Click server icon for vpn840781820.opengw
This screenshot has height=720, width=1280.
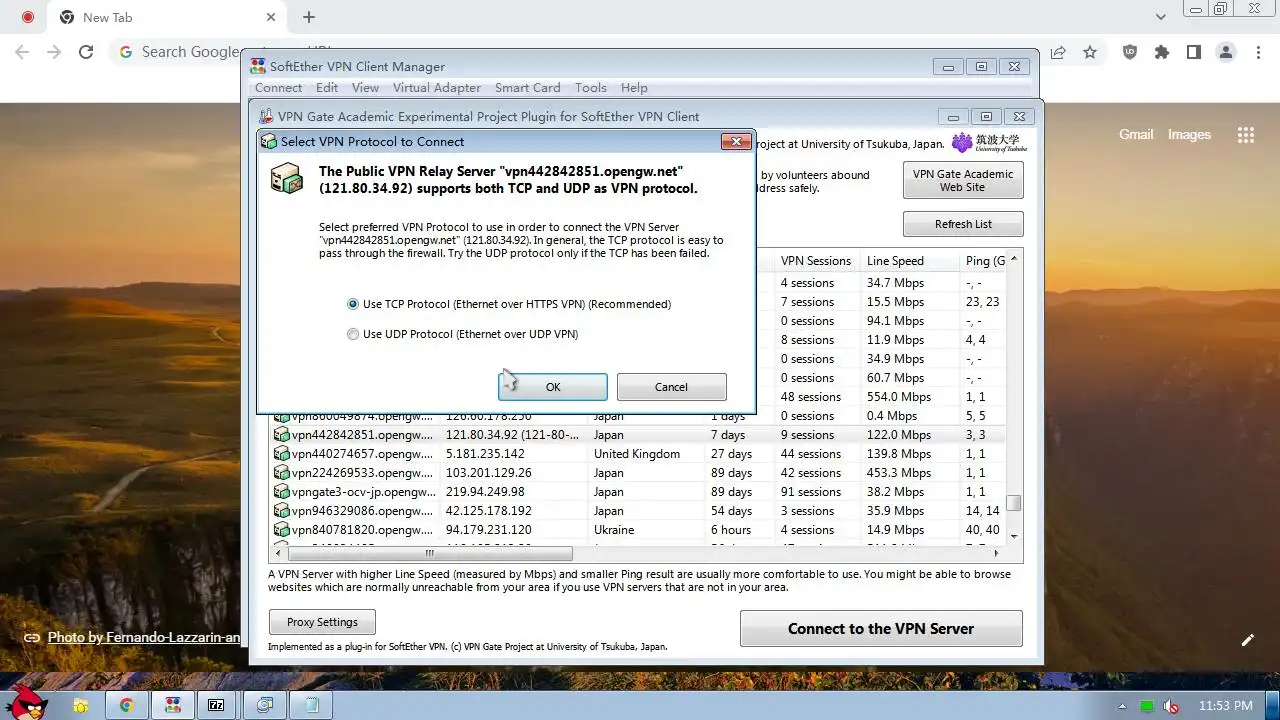coord(282,530)
